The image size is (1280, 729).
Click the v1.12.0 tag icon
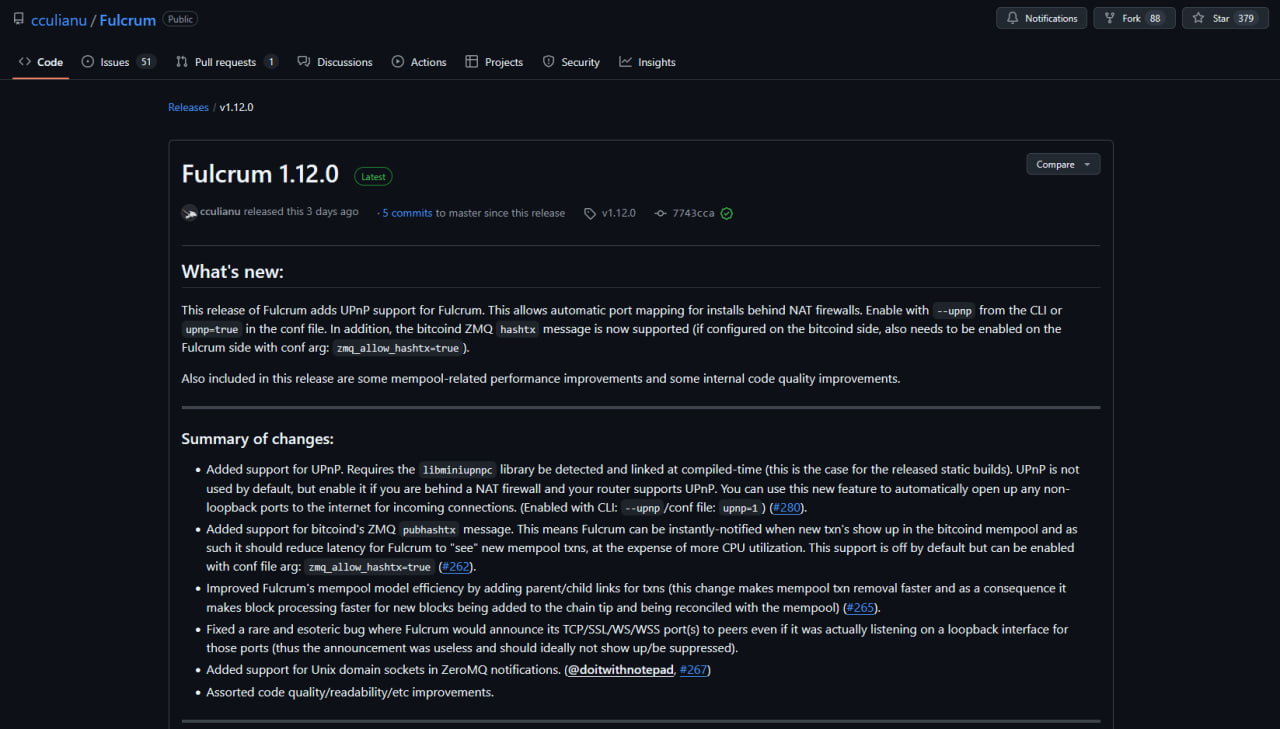click(x=590, y=213)
